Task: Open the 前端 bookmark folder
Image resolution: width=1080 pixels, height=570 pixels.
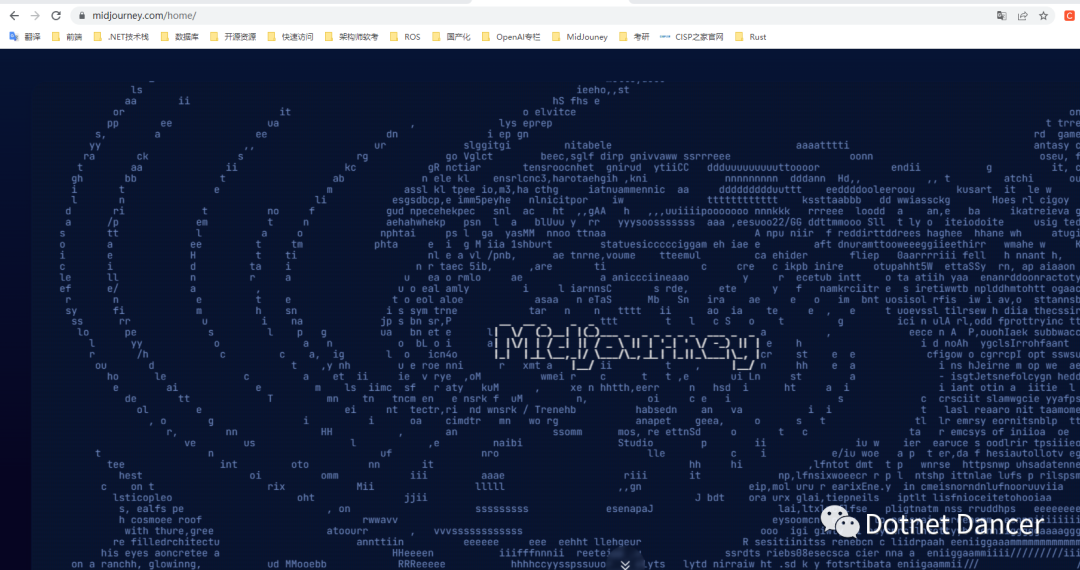Action: click(67, 36)
